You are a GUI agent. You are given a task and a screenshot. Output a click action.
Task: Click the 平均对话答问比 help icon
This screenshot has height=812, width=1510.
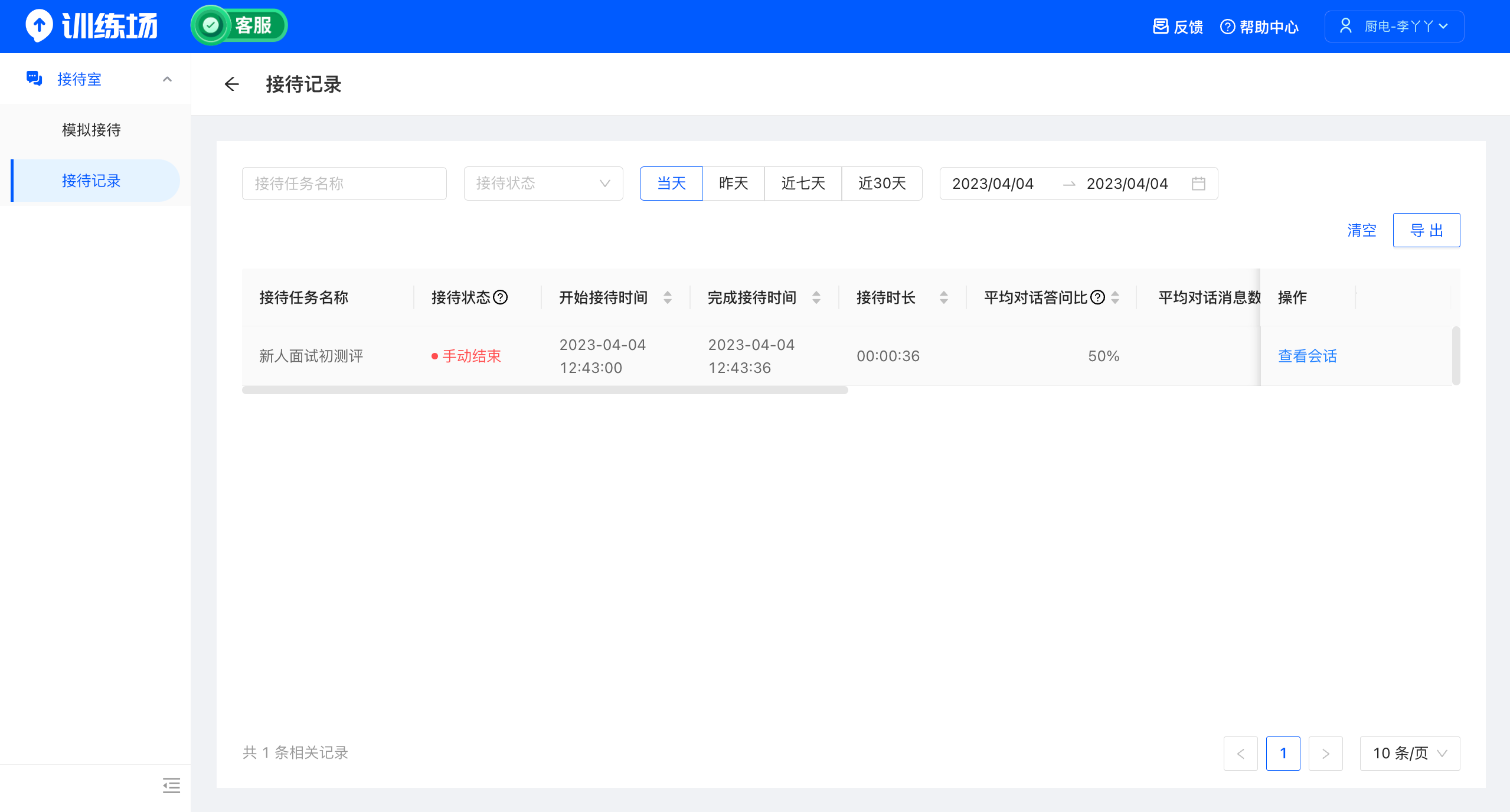[x=1098, y=297]
